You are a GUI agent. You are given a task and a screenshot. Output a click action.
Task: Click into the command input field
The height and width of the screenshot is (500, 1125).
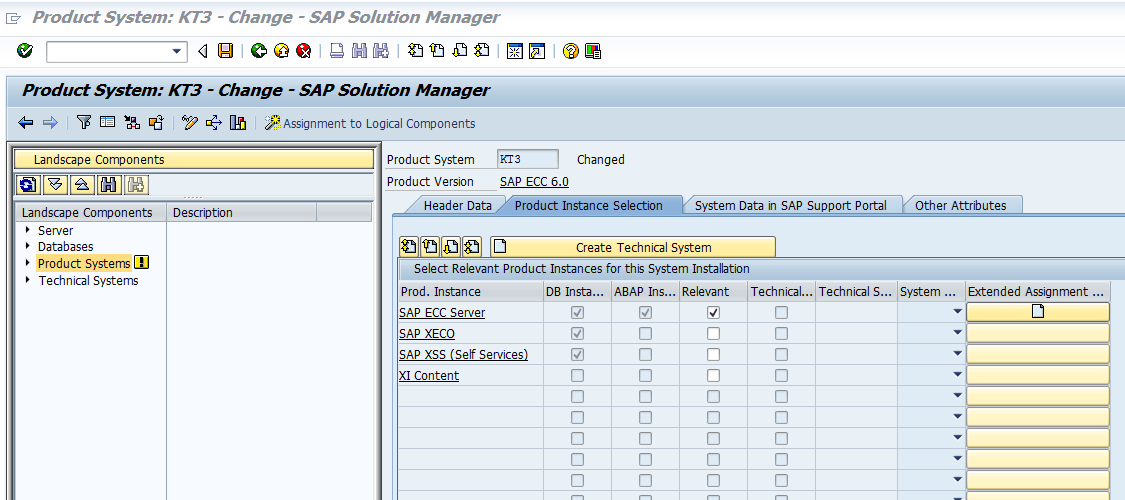(x=108, y=51)
